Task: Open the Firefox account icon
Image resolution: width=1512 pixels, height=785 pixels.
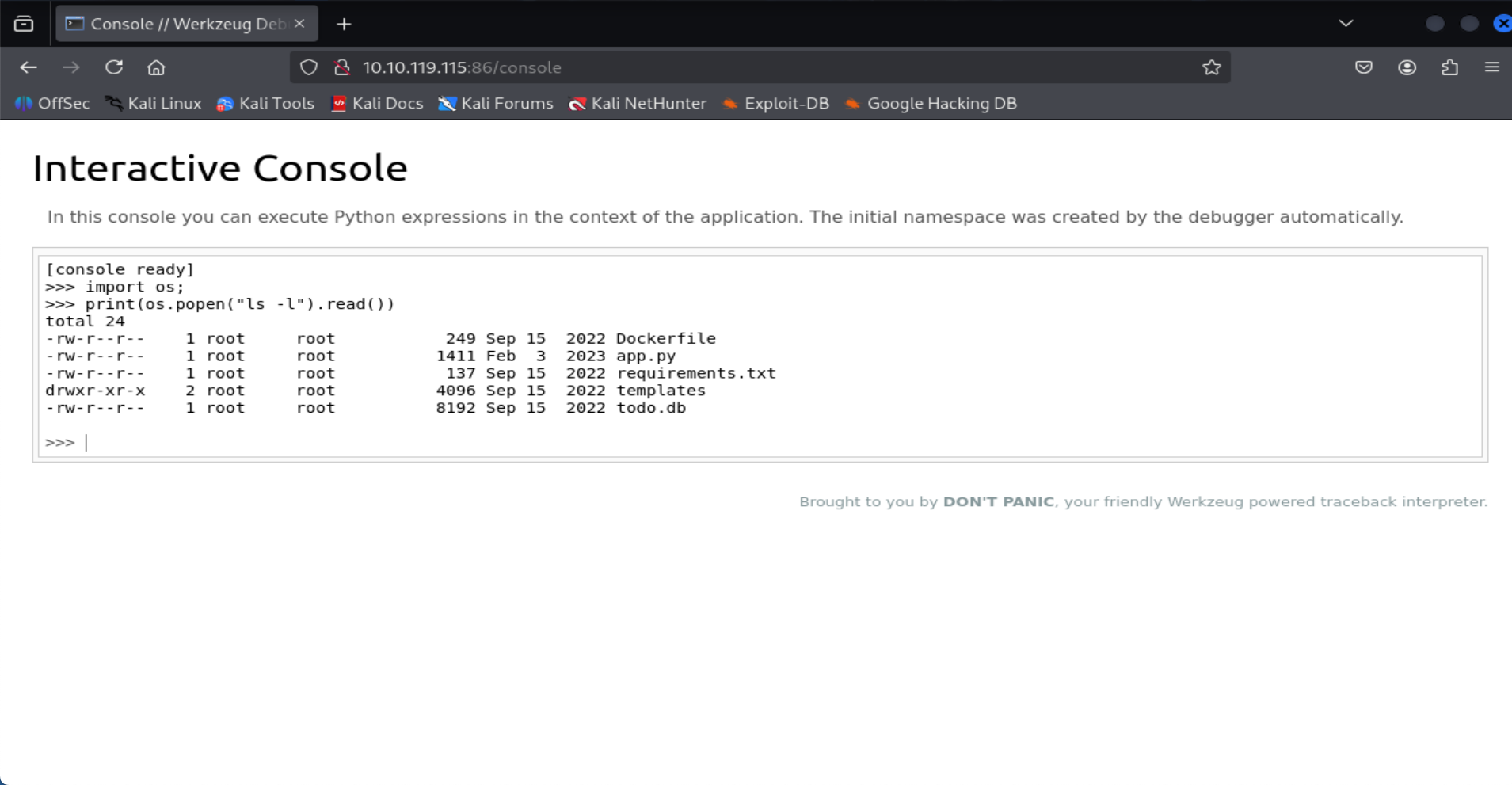Action: pyautogui.click(x=1407, y=67)
